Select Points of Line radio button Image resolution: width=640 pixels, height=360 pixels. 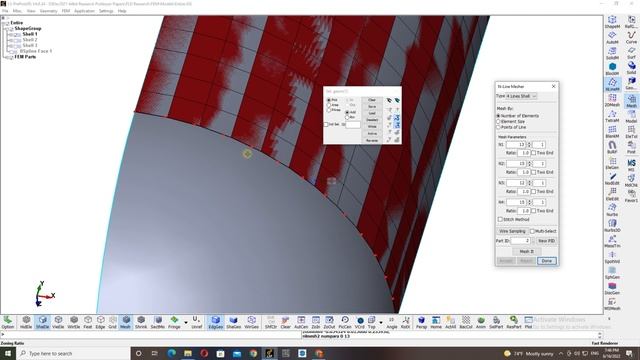coord(498,127)
